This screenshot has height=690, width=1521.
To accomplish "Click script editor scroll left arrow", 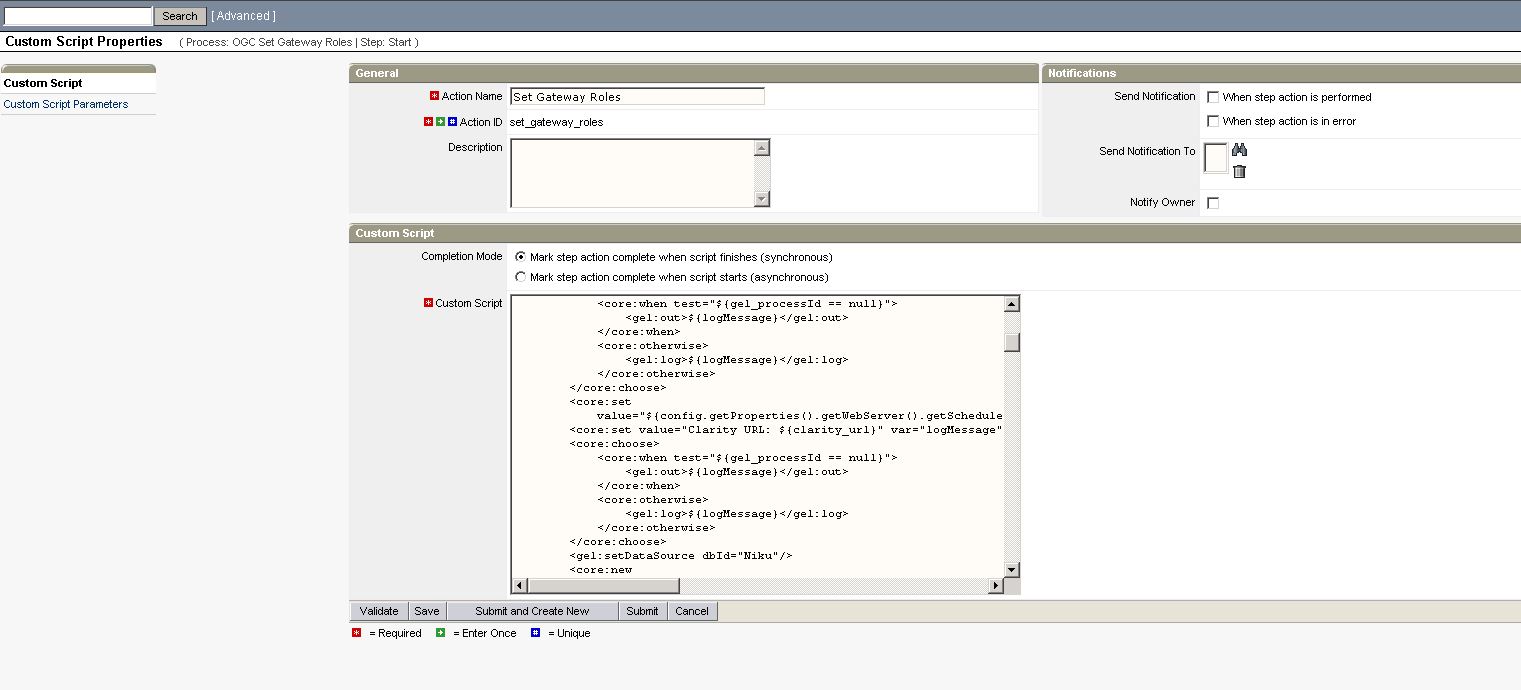I will point(519,586).
